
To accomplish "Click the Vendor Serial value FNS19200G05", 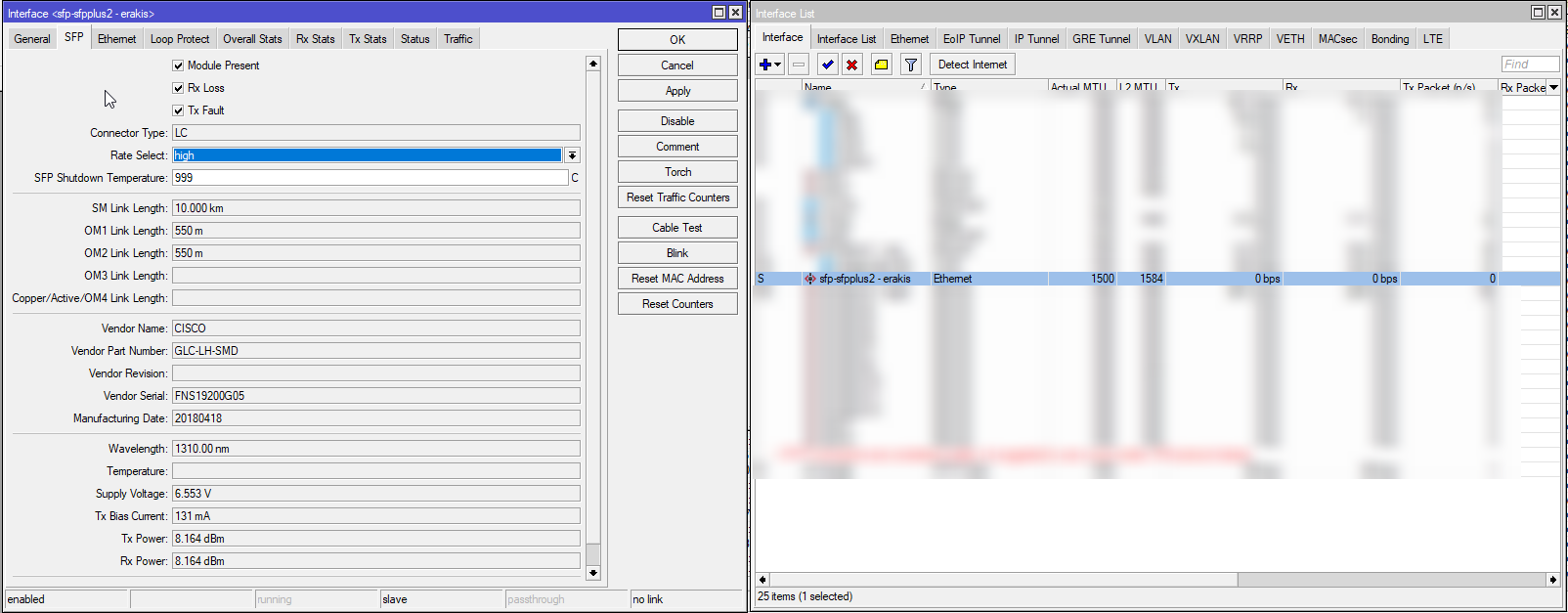I will point(376,396).
